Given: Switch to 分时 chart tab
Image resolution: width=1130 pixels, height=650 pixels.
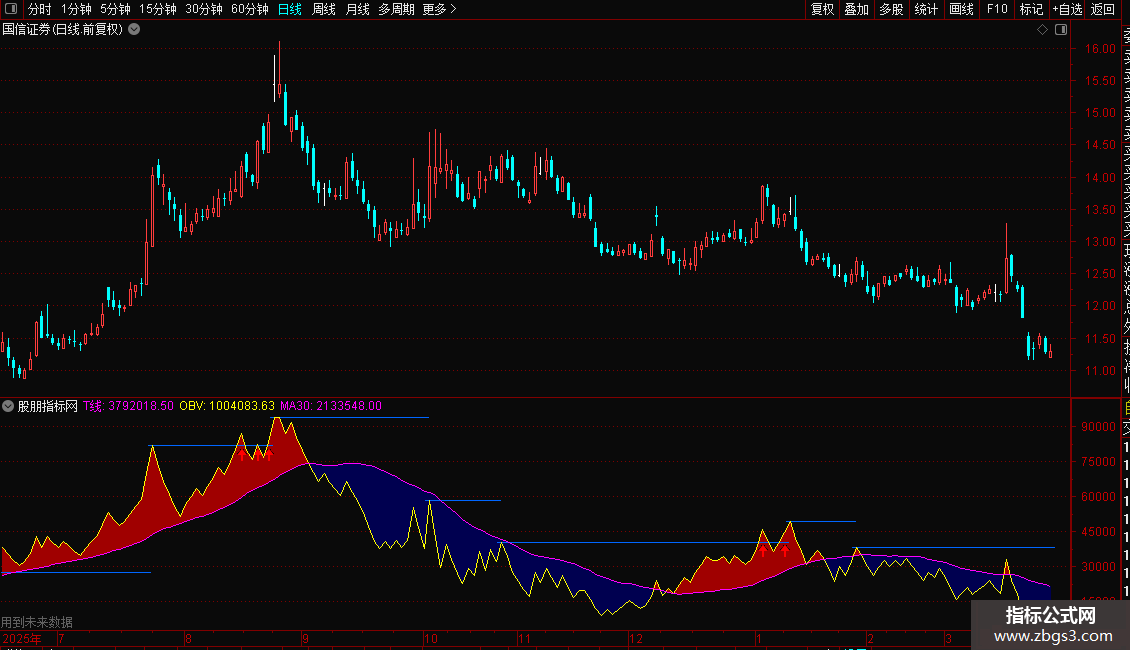Looking at the screenshot, I should point(40,9).
